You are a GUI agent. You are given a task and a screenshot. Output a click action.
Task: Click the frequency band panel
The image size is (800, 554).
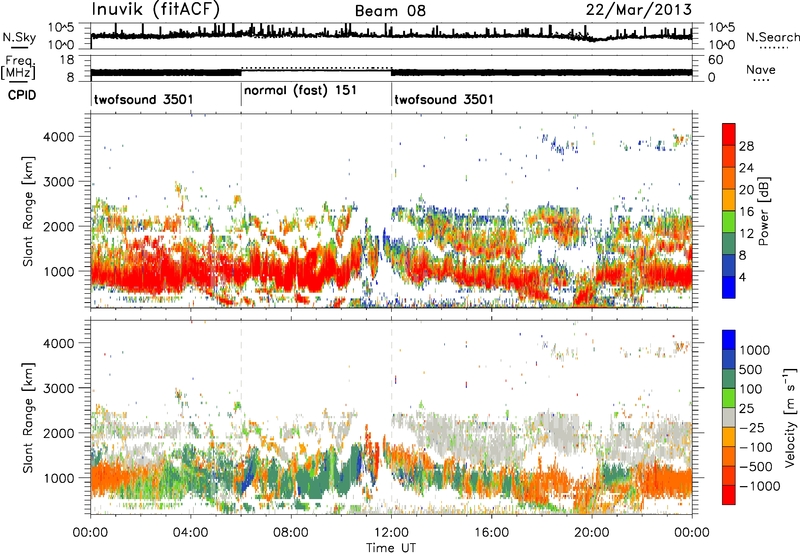(391, 69)
